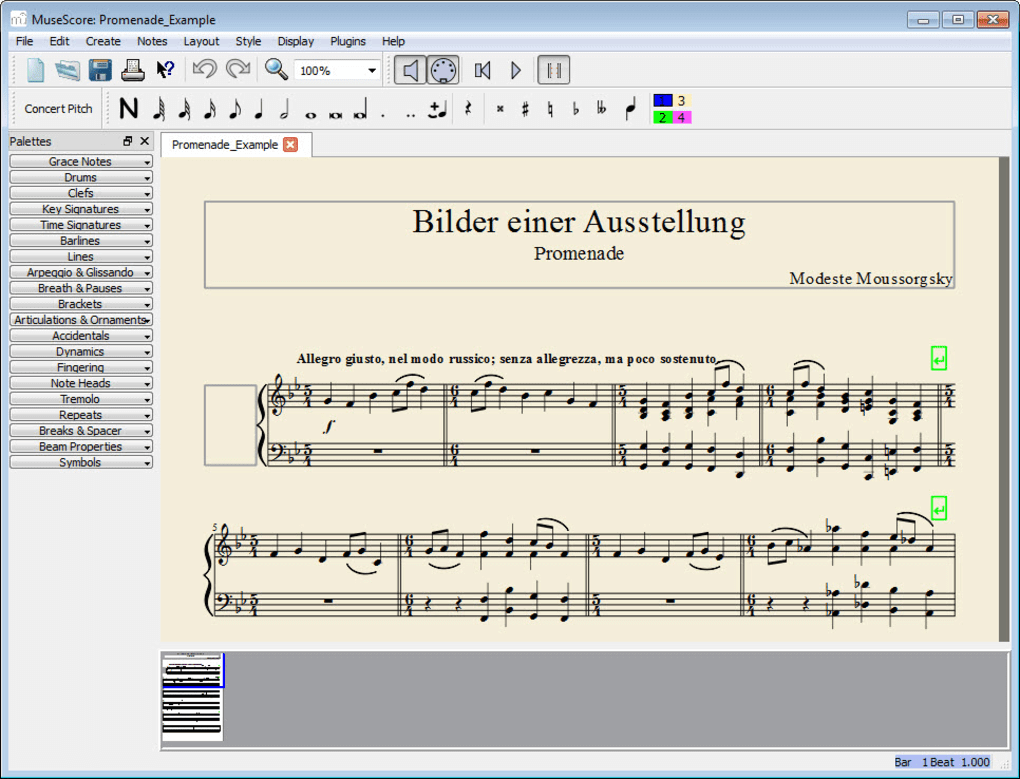Open the Plugins menu
Image resolution: width=1020 pixels, height=779 pixels.
coord(348,41)
